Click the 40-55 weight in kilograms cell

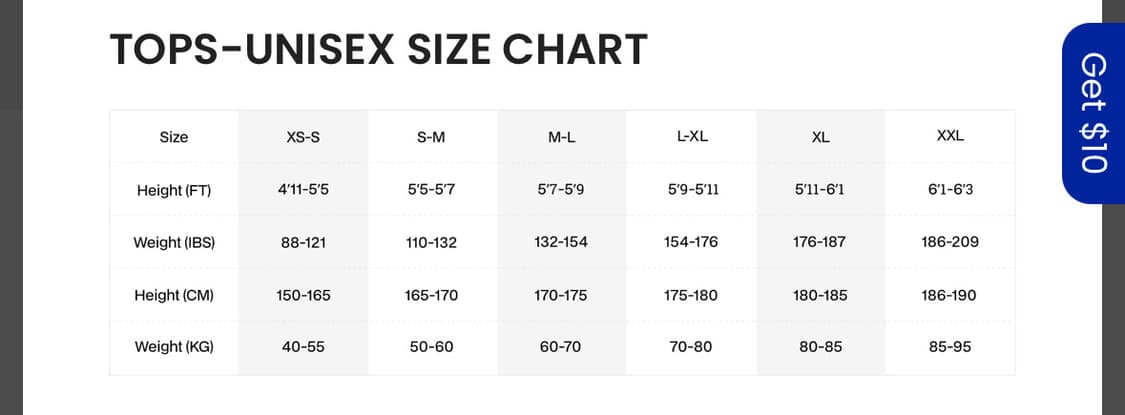(x=303, y=347)
